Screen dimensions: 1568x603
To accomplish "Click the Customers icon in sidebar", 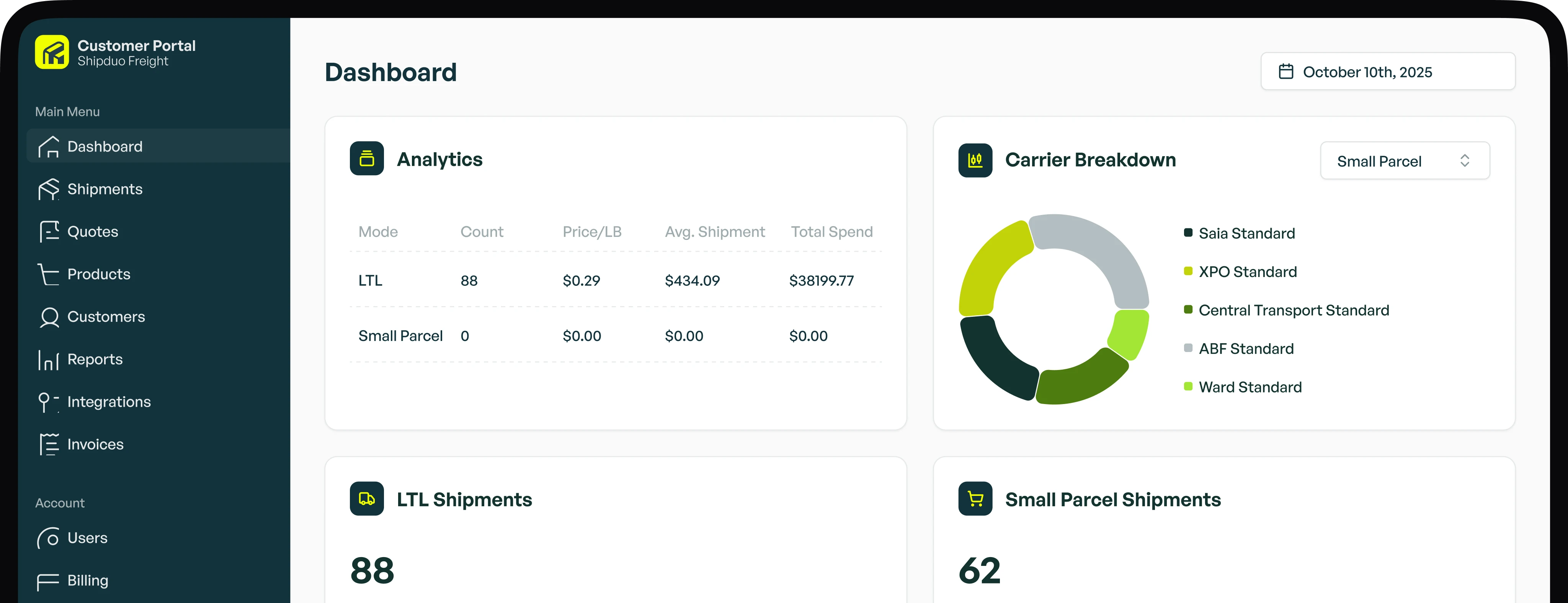I will point(49,317).
